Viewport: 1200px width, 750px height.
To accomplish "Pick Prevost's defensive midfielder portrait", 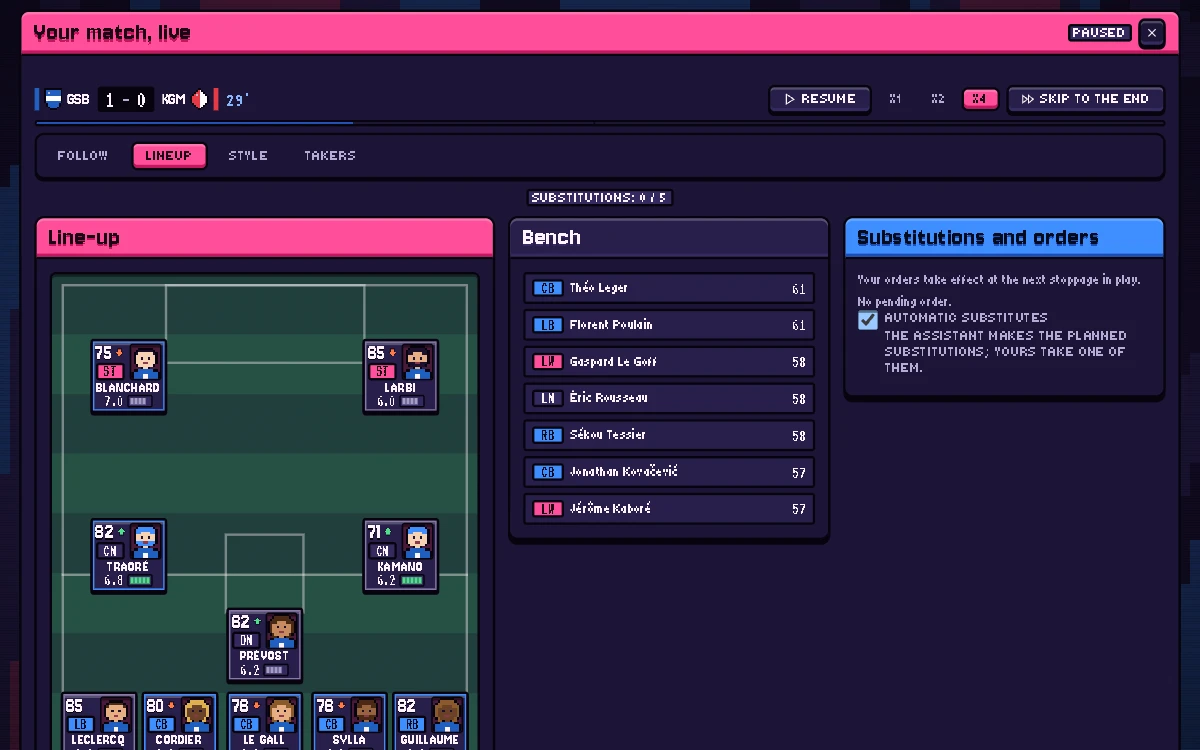I will pyautogui.click(x=282, y=631).
